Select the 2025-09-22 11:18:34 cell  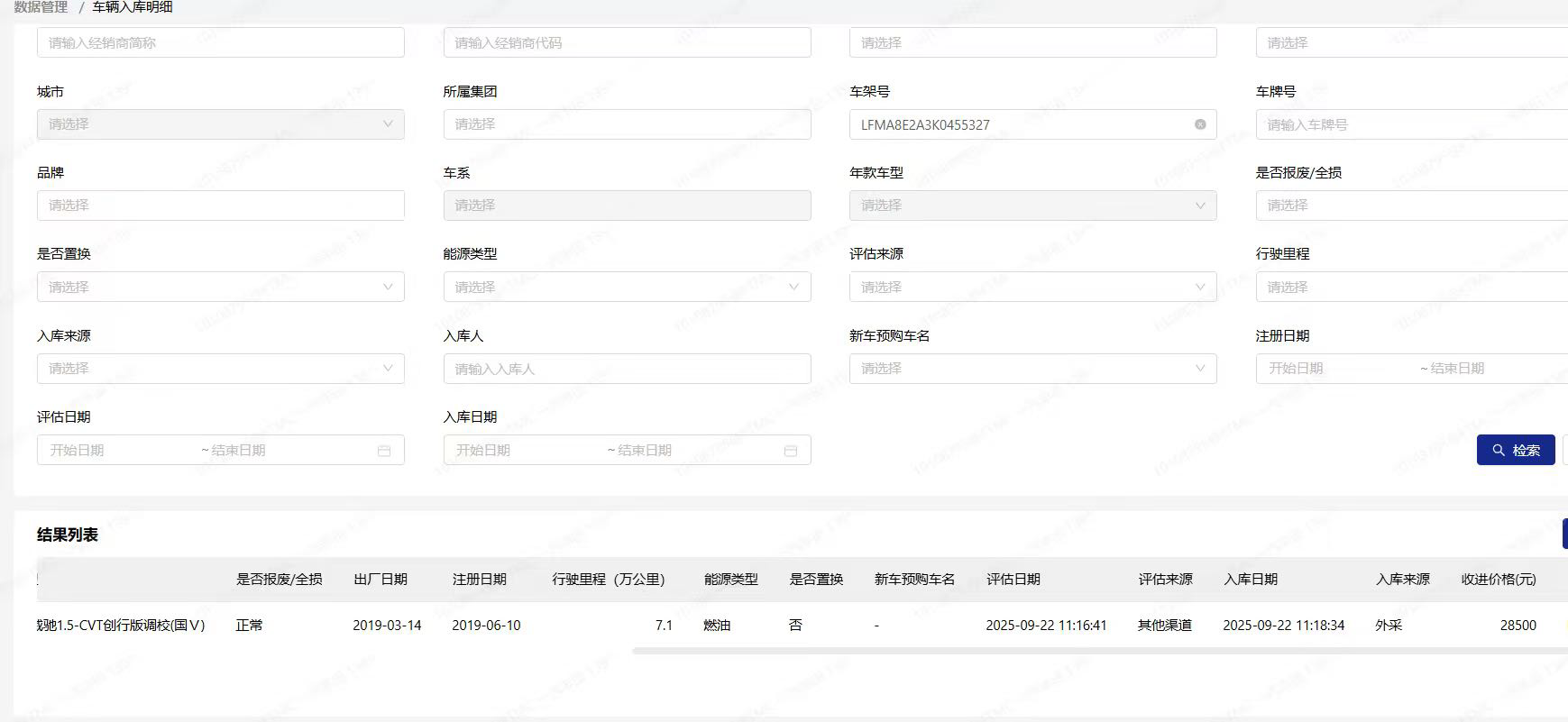tap(1284, 625)
